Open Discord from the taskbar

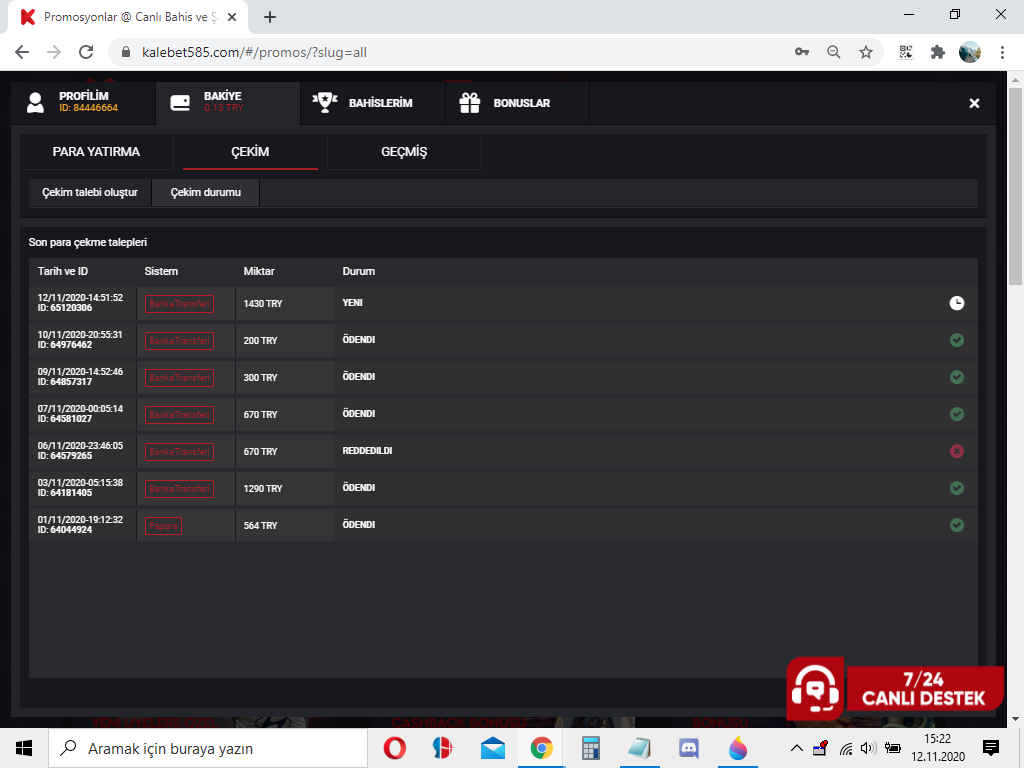(x=688, y=748)
